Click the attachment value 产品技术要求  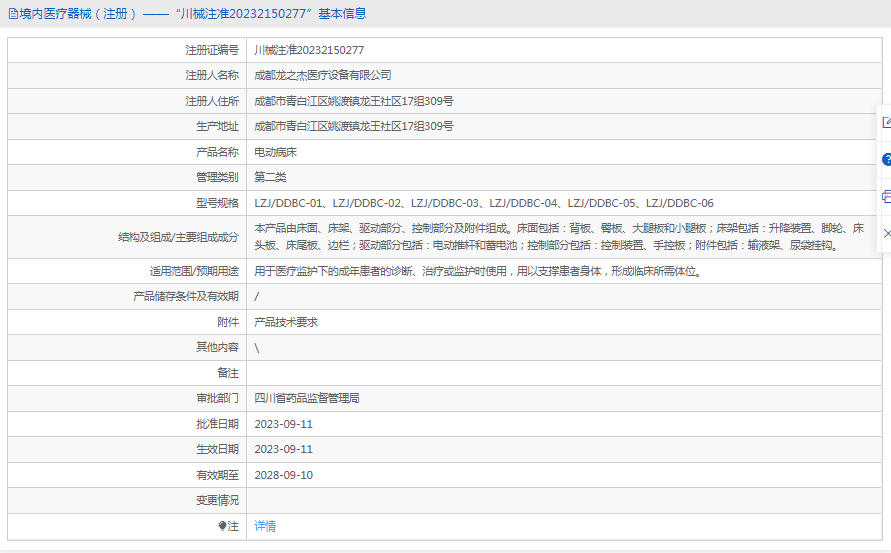pos(286,322)
